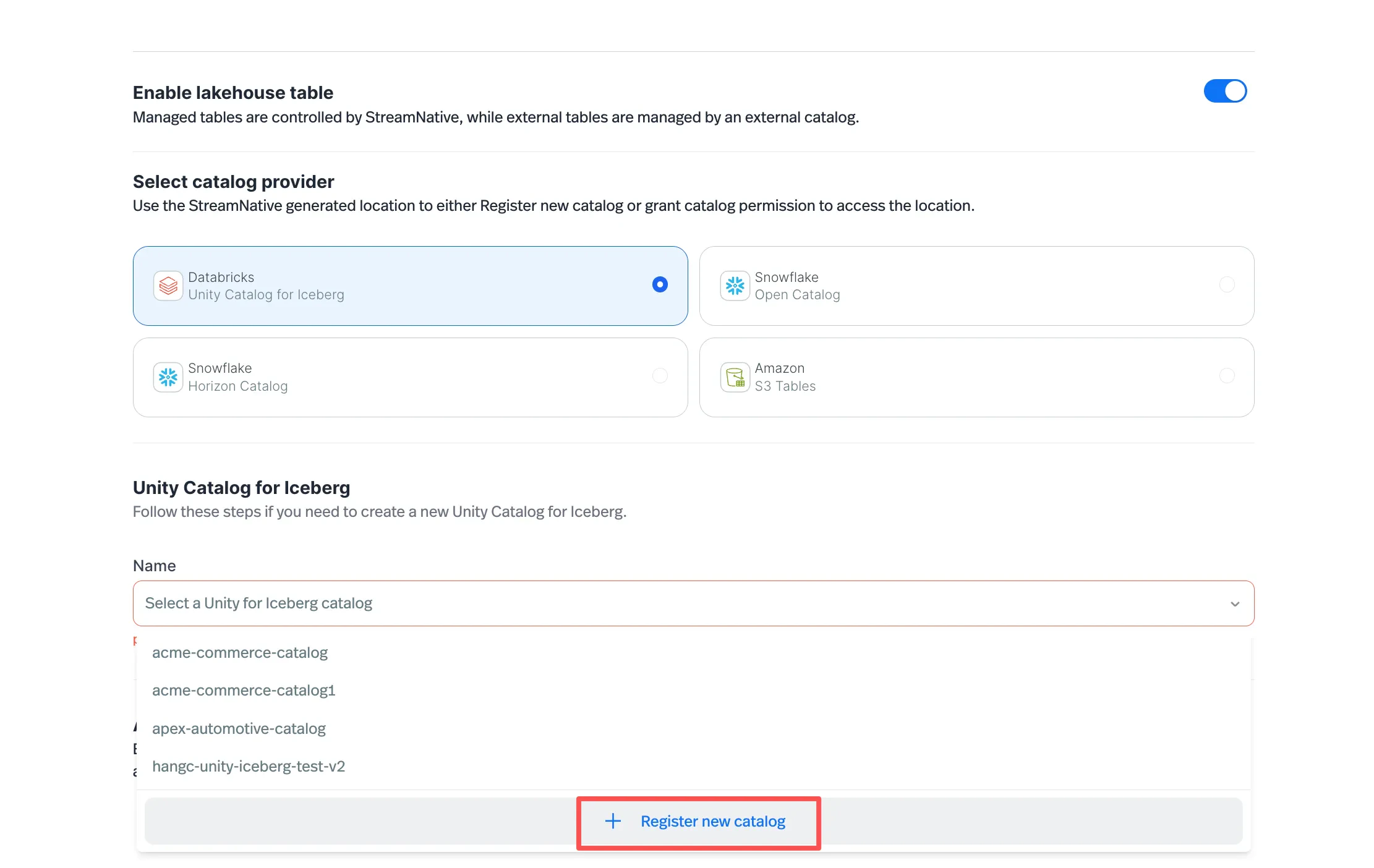Click the 'Horizon Catalog' provider text

click(237, 386)
